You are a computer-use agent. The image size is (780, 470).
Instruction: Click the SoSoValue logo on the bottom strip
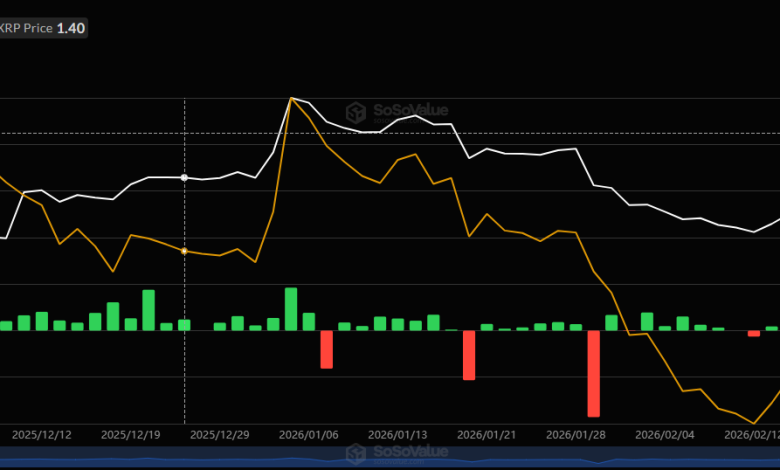pos(397,453)
